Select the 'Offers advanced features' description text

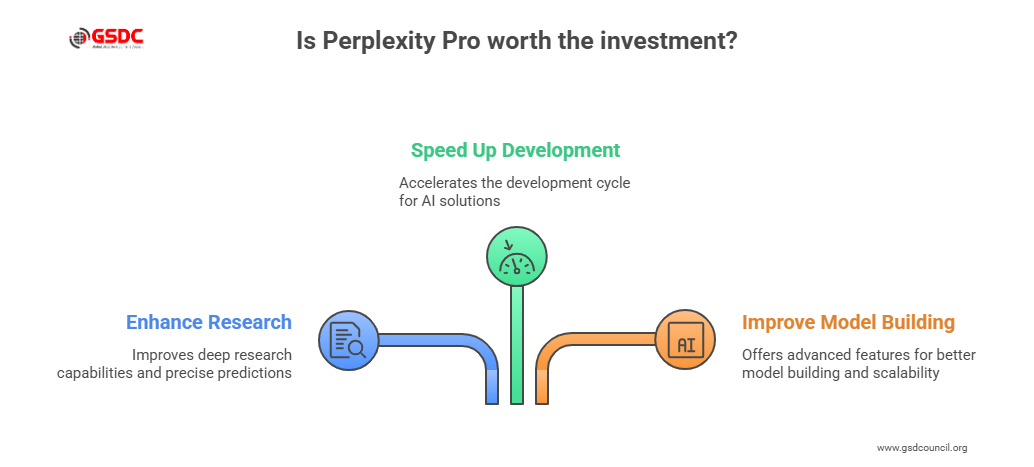pos(858,355)
